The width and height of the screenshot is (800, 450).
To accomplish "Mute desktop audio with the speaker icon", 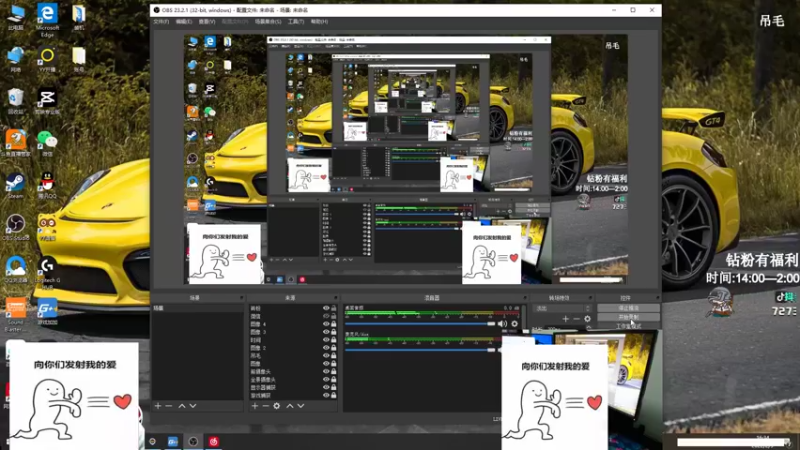I will click(503, 323).
